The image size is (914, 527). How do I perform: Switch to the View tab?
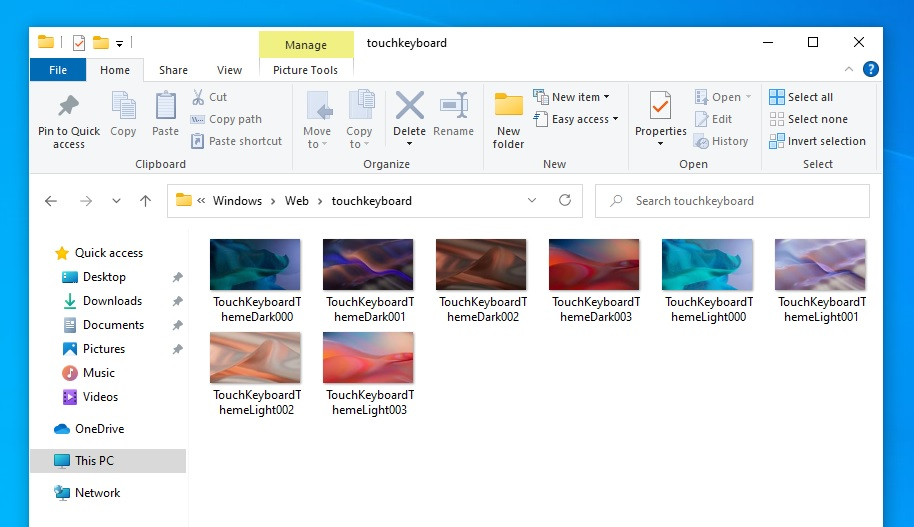[229, 70]
